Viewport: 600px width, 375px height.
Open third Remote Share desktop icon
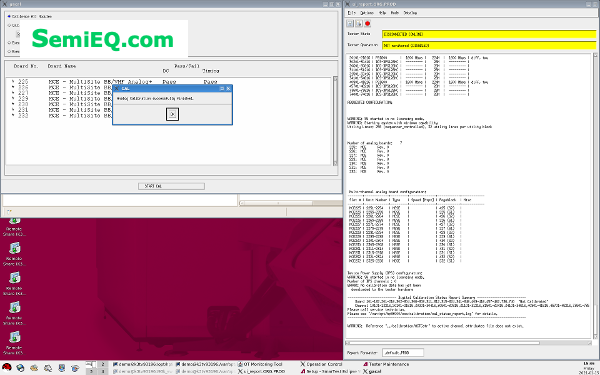[15, 284]
